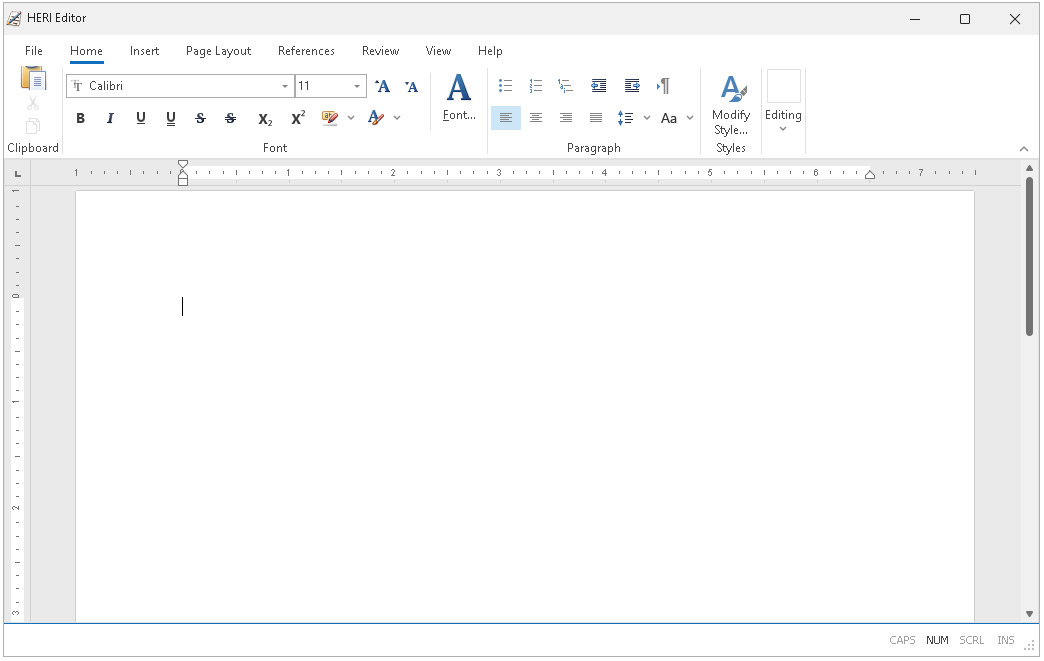Collapse the ribbon with the chevron

tap(1024, 148)
